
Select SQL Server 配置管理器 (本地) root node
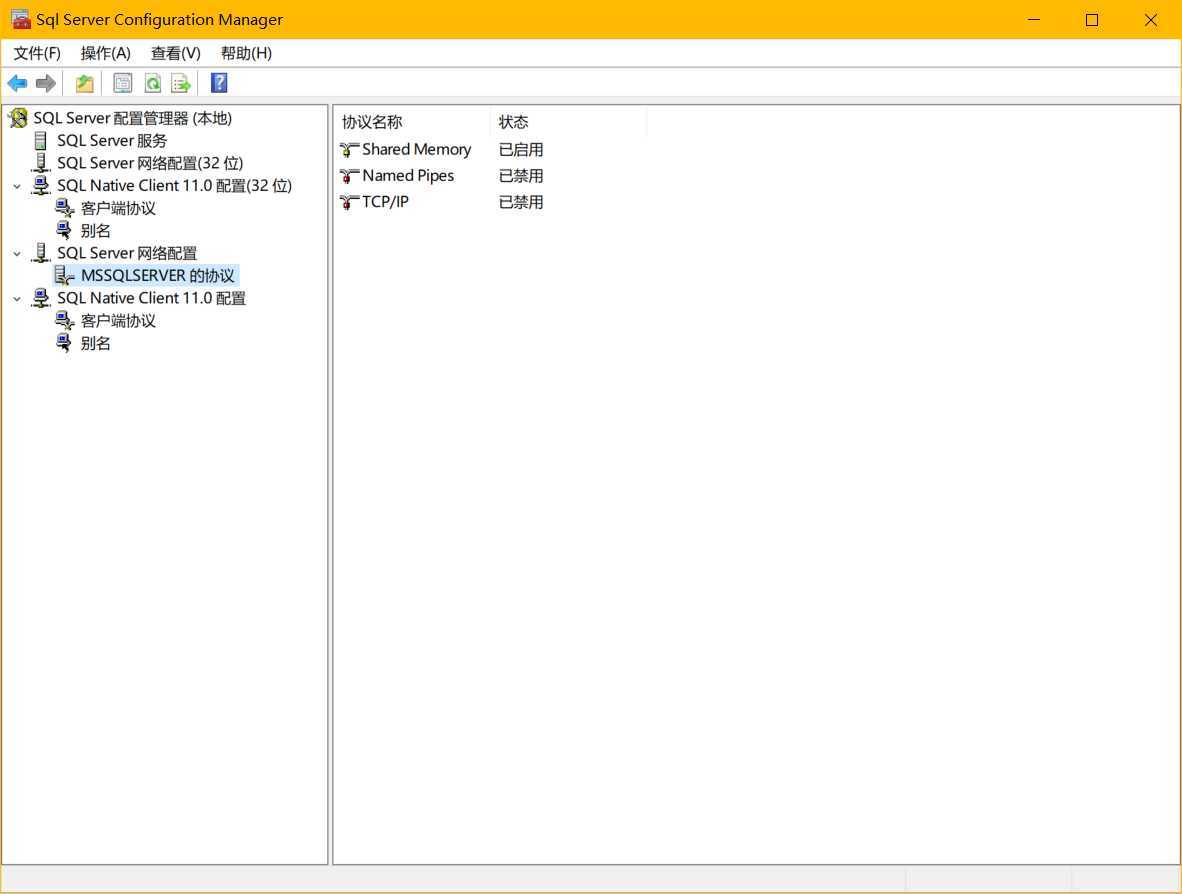(133, 118)
